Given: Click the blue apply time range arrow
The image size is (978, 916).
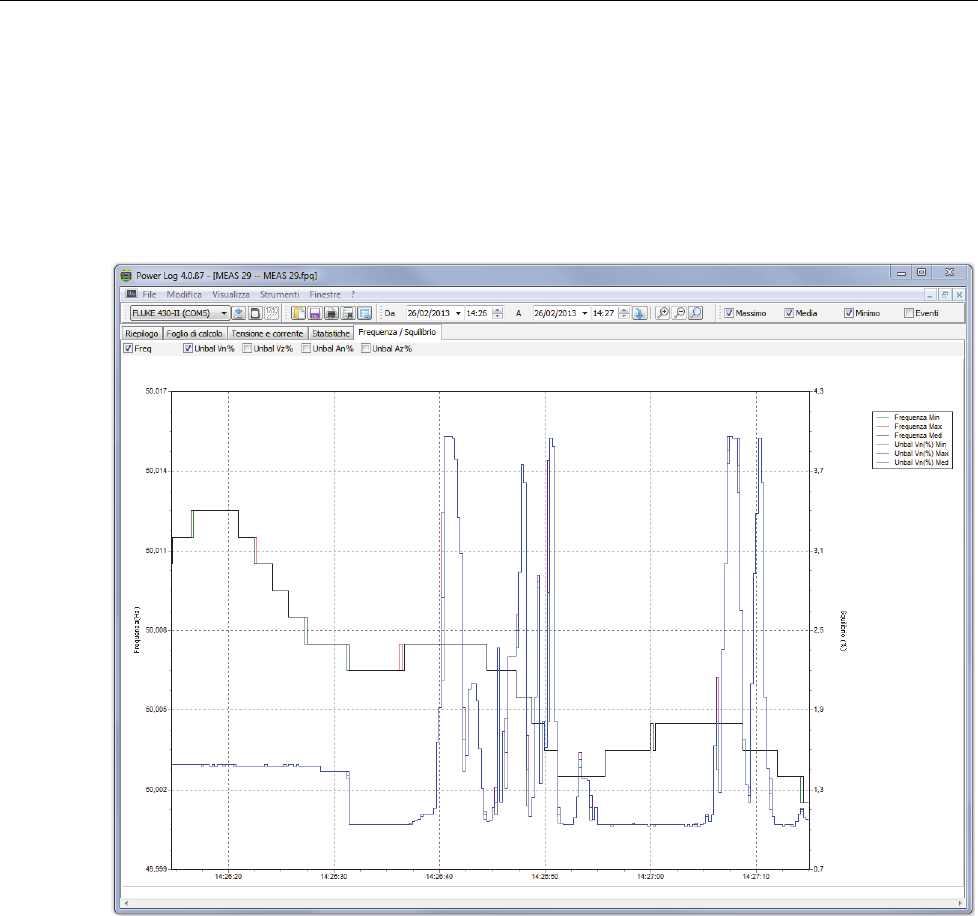Looking at the screenshot, I should point(639,313).
